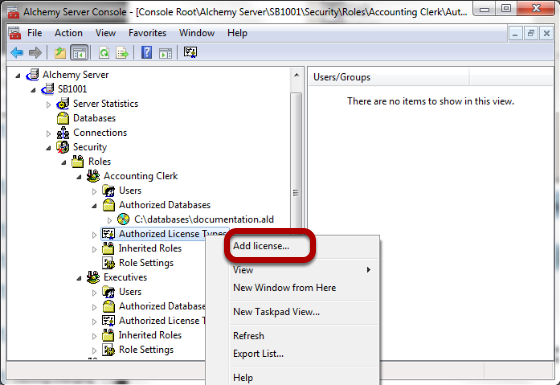Click the Refresh toolbar icon
This screenshot has height=385, width=560.
pyautogui.click(x=104, y=53)
